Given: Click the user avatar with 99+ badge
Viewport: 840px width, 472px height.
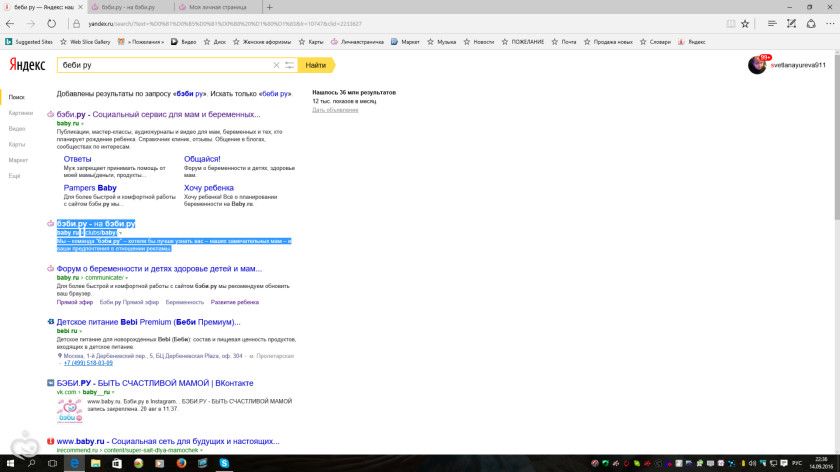Looking at the screenshot, I should pos(758,65).
